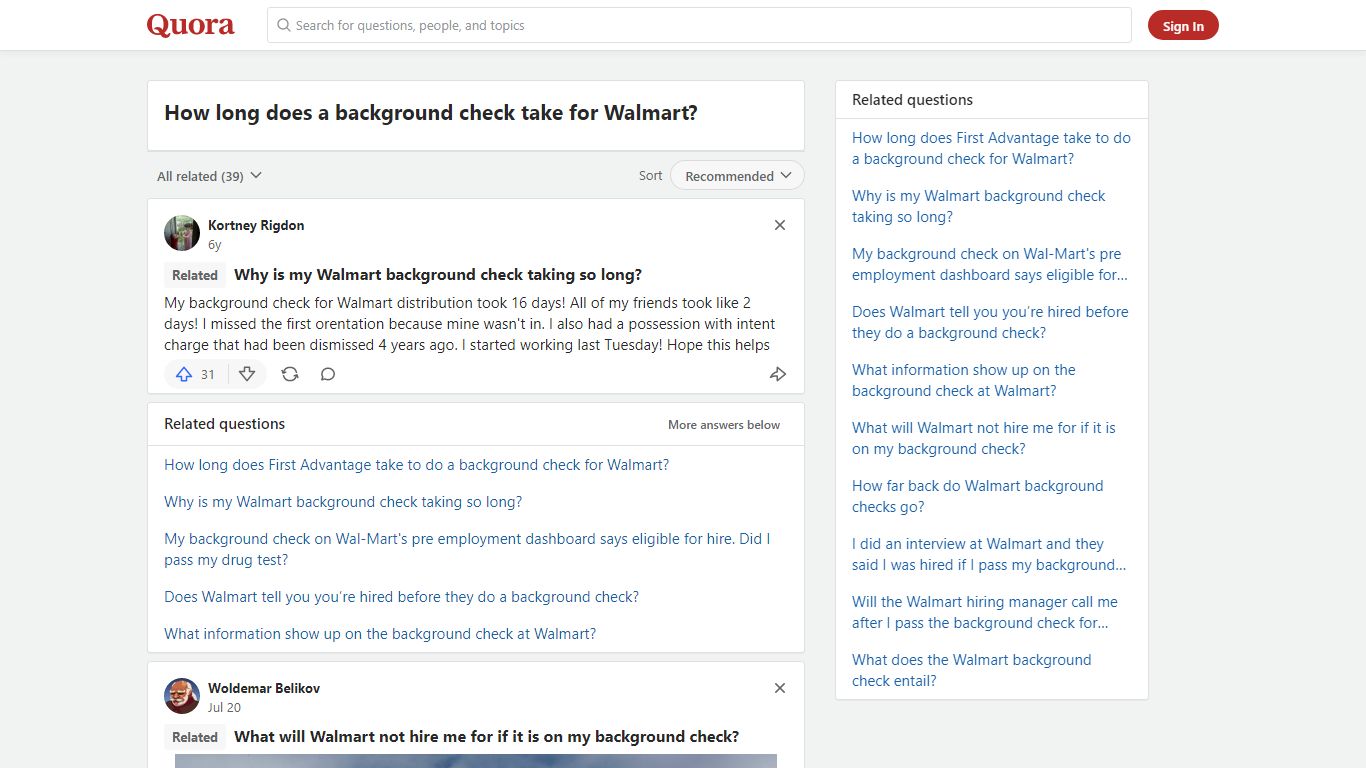Open comments on Kortney Rigdon's answer
This screenshot has height=768, width=1366.
tap(328, 374)
